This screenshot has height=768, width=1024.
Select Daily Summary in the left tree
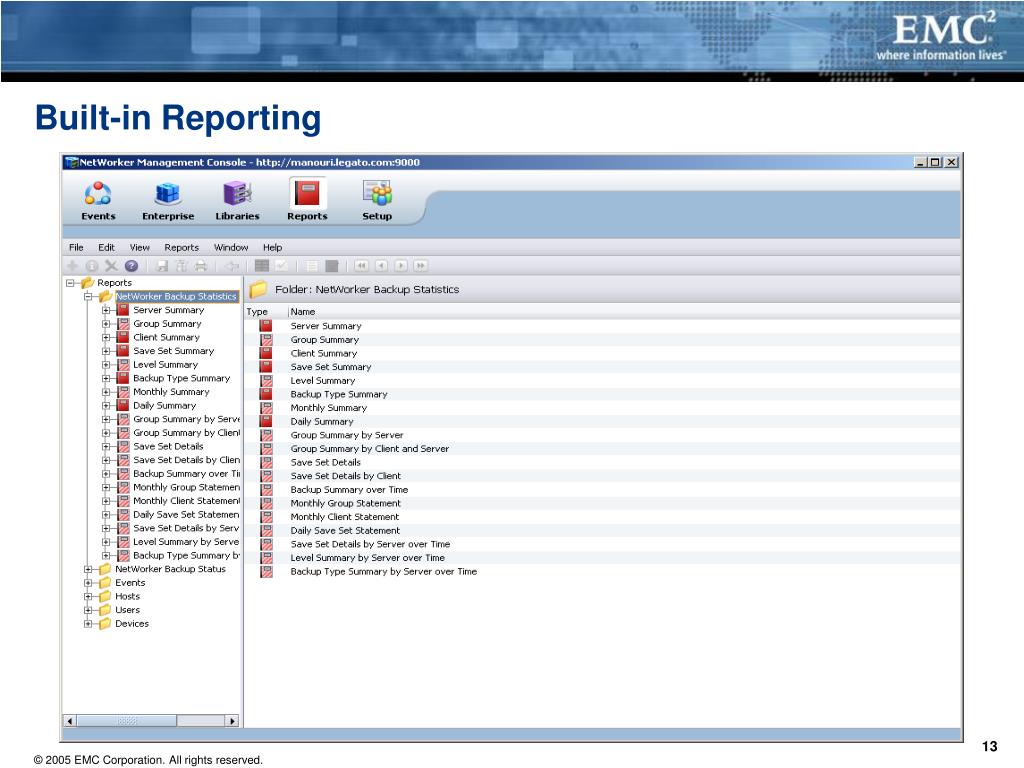tap(165, 406)
